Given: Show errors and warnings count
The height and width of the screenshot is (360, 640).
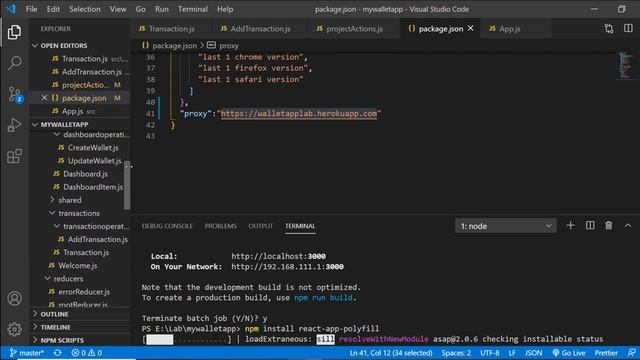Looking at the screenshot, I should (x=87, y=353).
